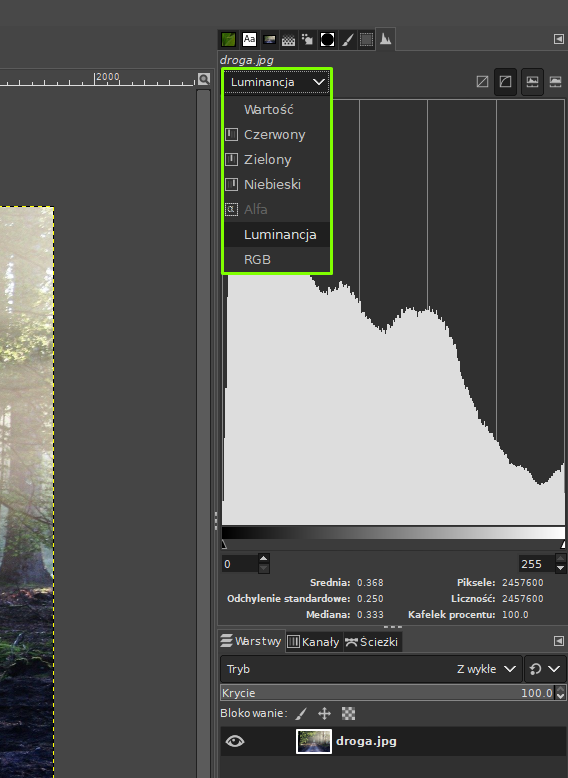
Task: Increase Krycie opacity value with up arrow
Action: [561, 689]
